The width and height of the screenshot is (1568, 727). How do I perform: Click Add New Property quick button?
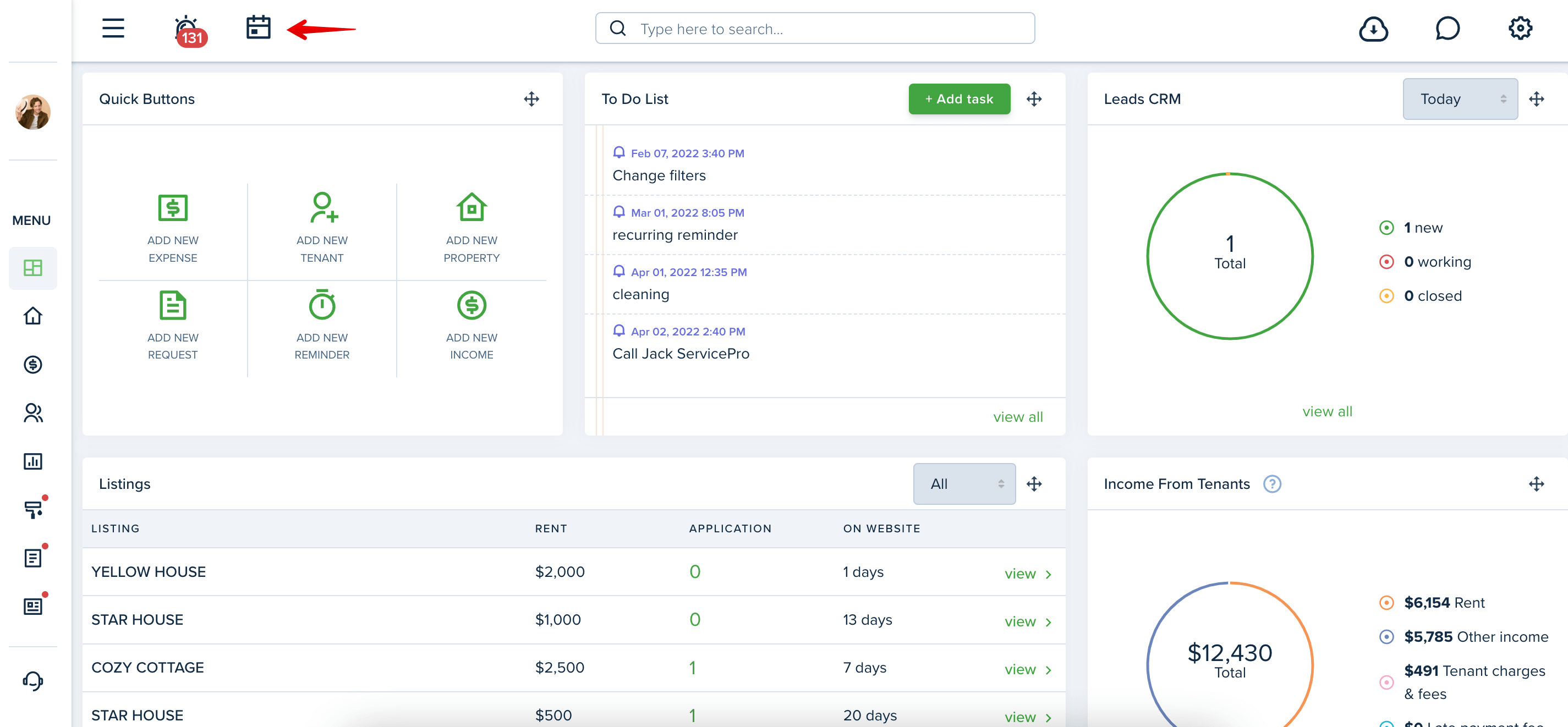coord(472,229)
